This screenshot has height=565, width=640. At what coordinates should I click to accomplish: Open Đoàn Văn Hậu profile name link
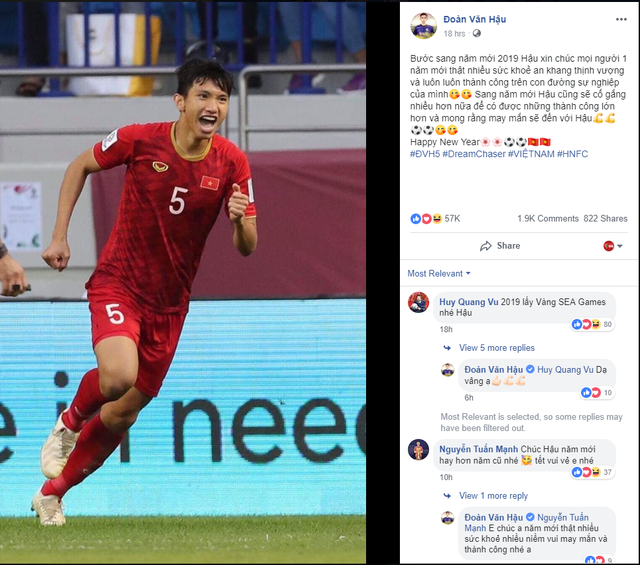(x=475, y=19)
